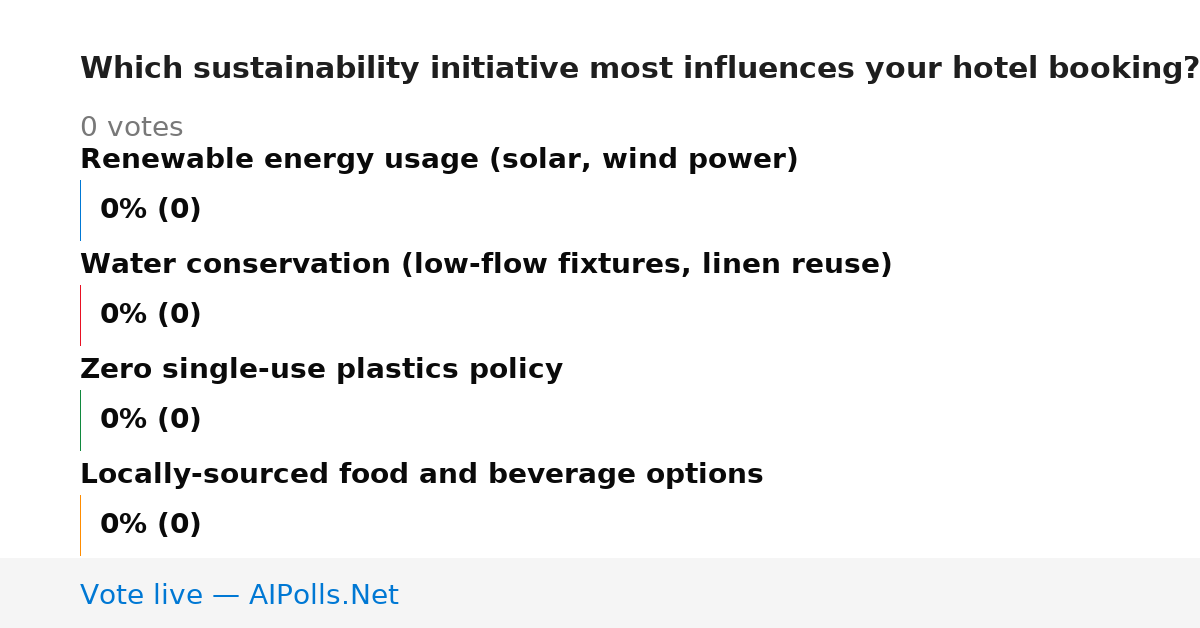This screenshot has width=1200, height=628.
Task: Click the gray footer bar background
Action: pyautogui.click(x=800, y=593)
